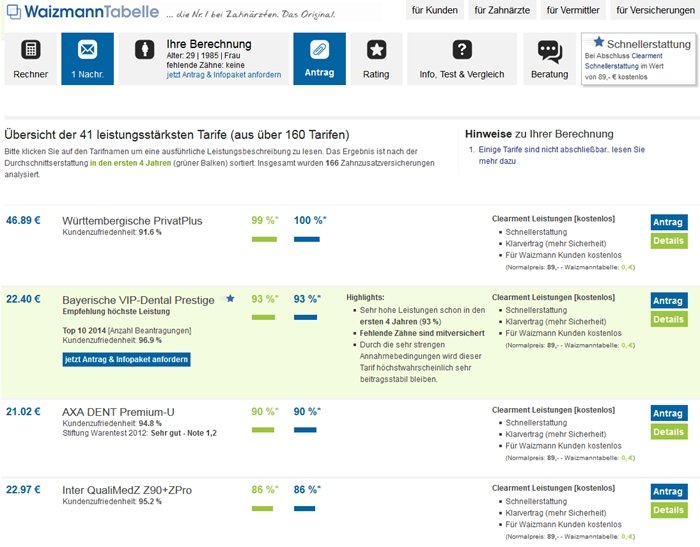Viewport: 700px width, 547px height.
Task: Click the price 46.89 €
Action: click(x=23, y=220)
